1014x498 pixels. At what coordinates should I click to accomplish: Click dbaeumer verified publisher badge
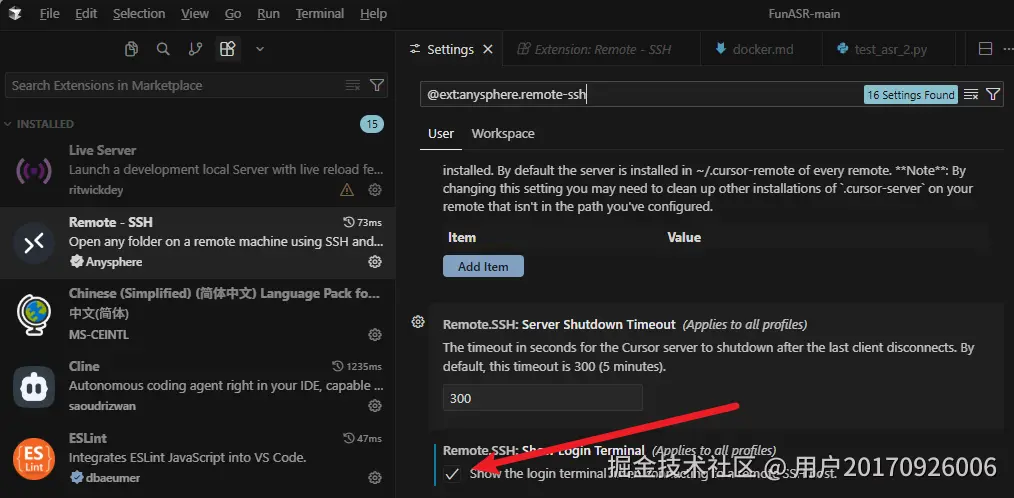pyautogui.click(x=76, y=477)
